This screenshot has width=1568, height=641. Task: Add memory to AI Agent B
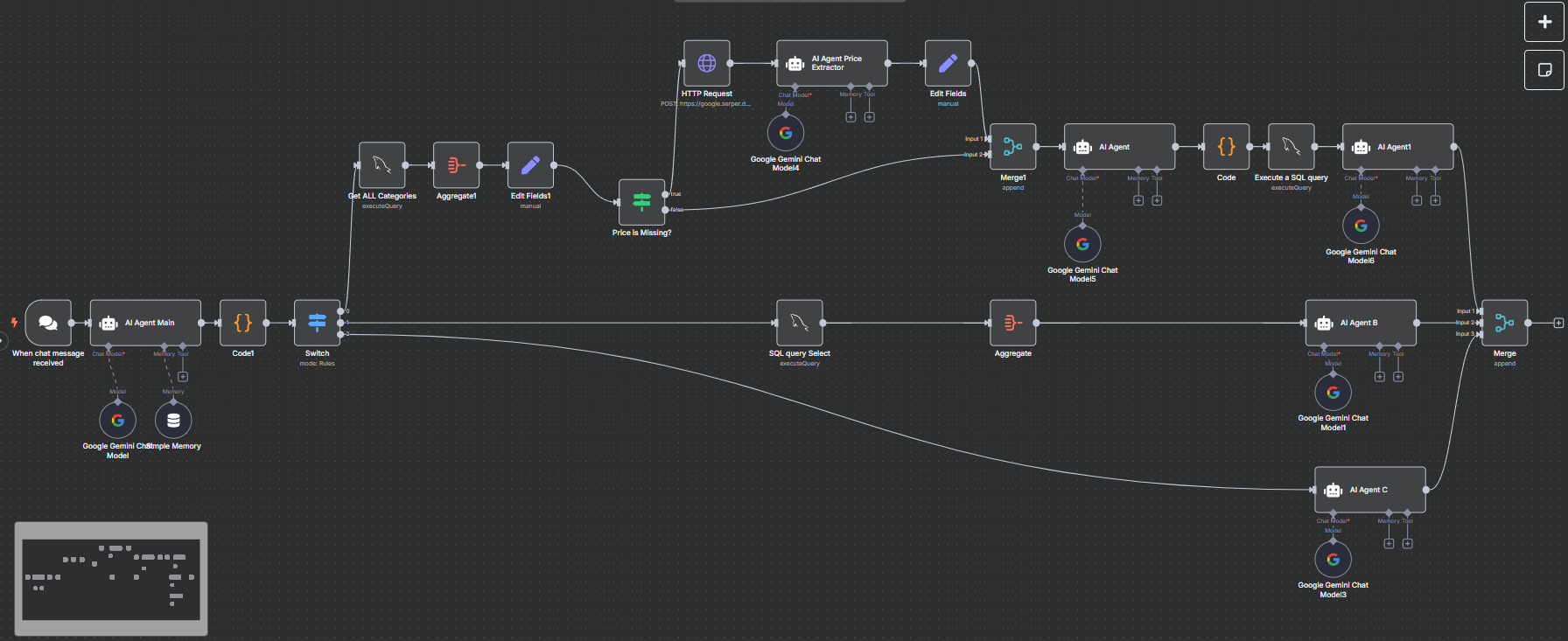(1380, 377)
